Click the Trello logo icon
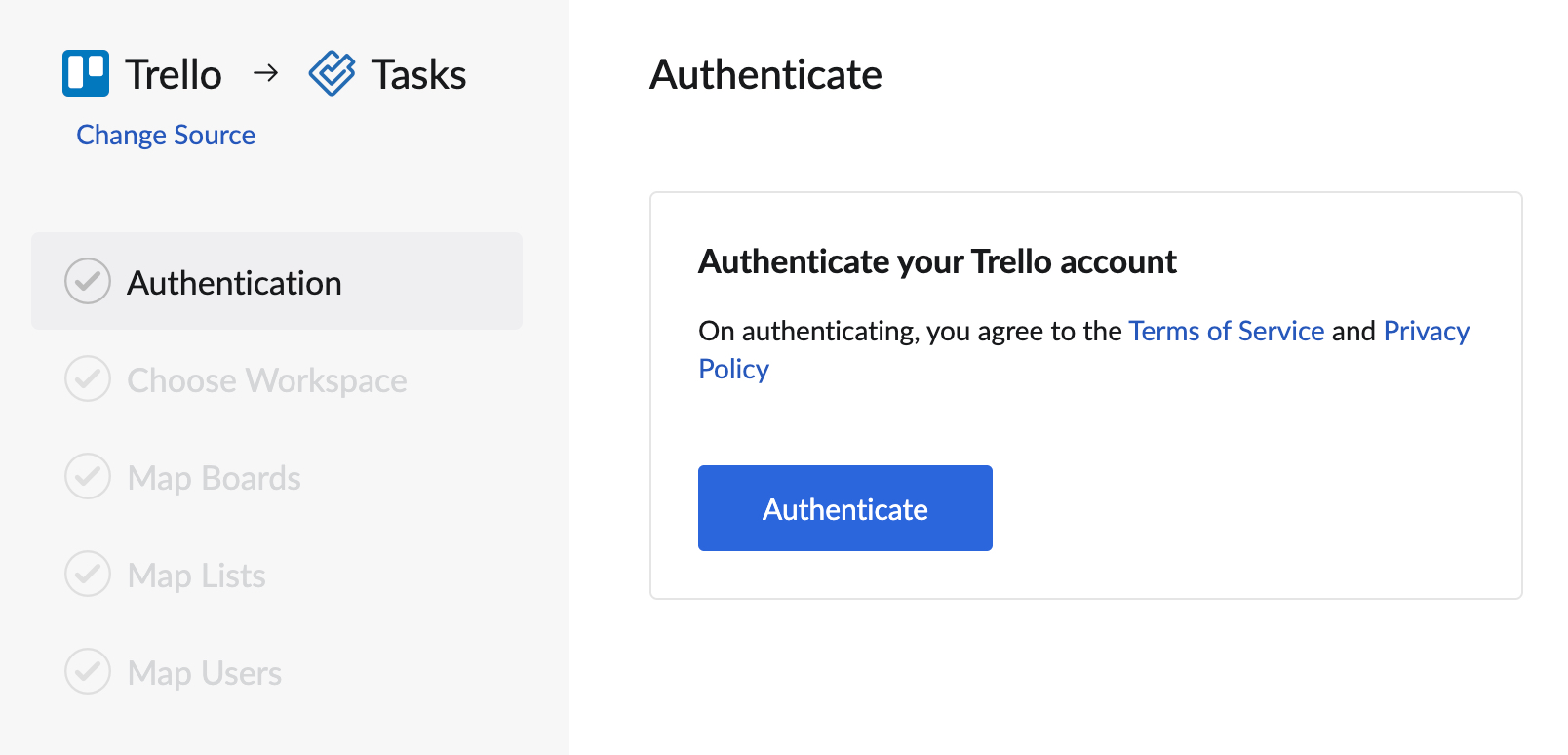This screenshot has height=755, width=1568. tap(86, 72)
